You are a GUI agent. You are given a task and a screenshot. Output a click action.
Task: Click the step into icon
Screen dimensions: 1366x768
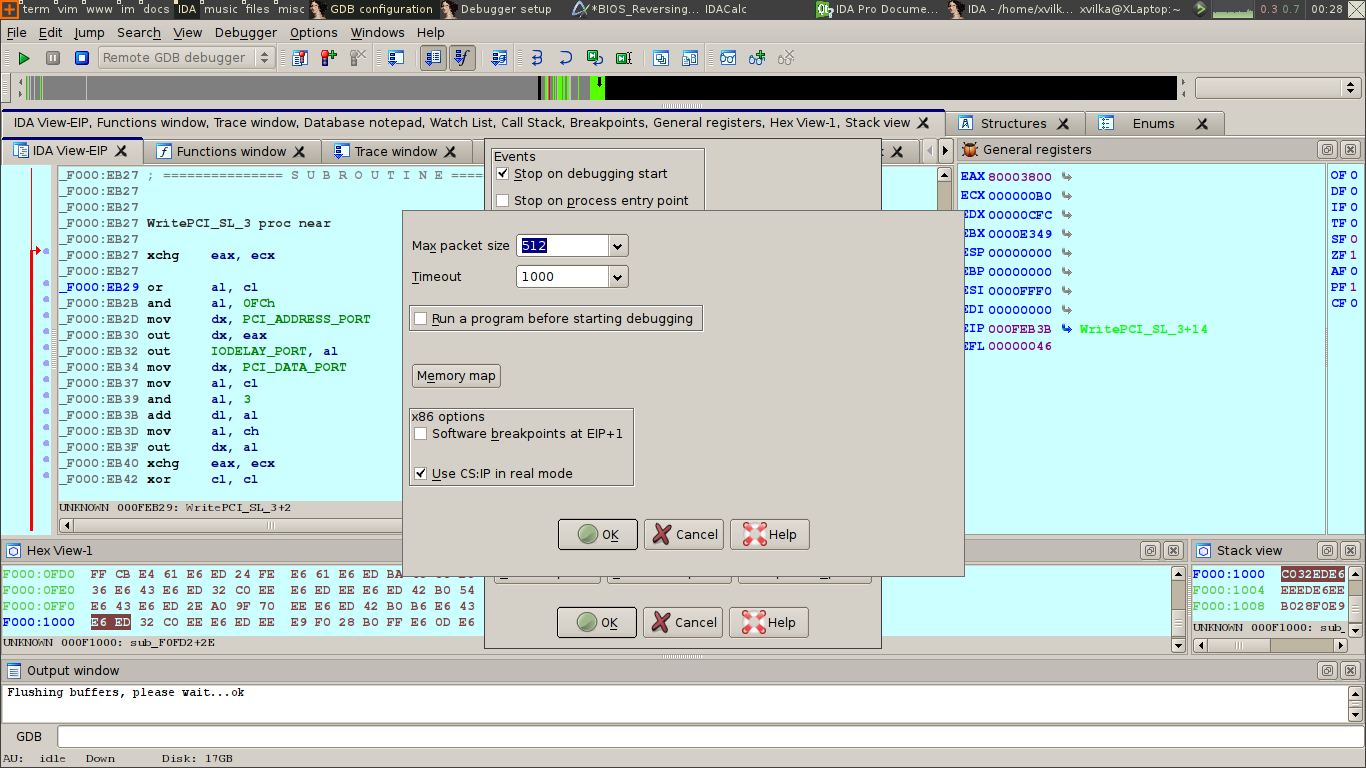click(536, 58)
